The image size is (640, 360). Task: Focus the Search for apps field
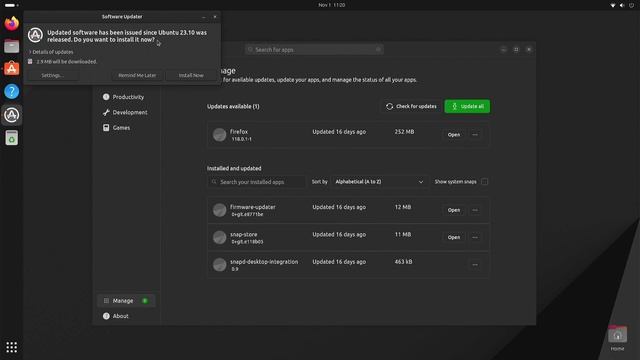click(x=314, y=49)
